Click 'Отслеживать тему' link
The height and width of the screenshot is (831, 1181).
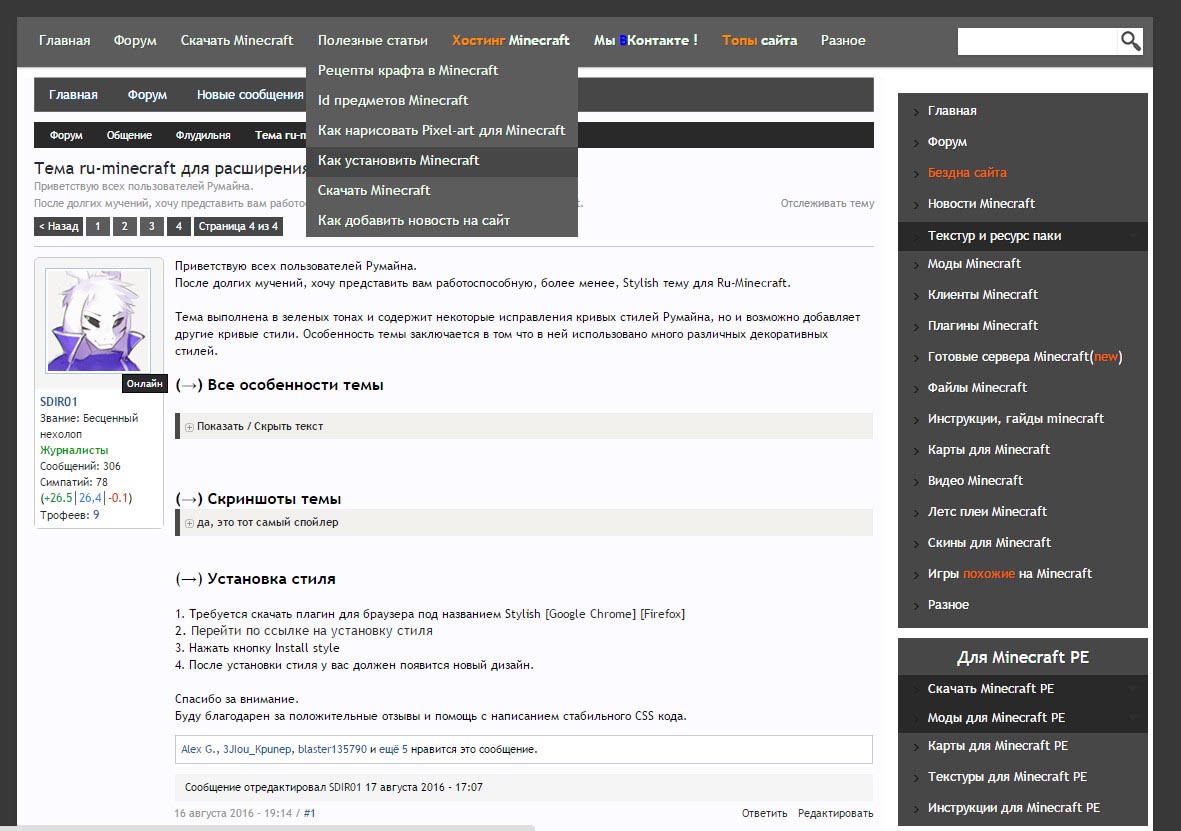827,203
